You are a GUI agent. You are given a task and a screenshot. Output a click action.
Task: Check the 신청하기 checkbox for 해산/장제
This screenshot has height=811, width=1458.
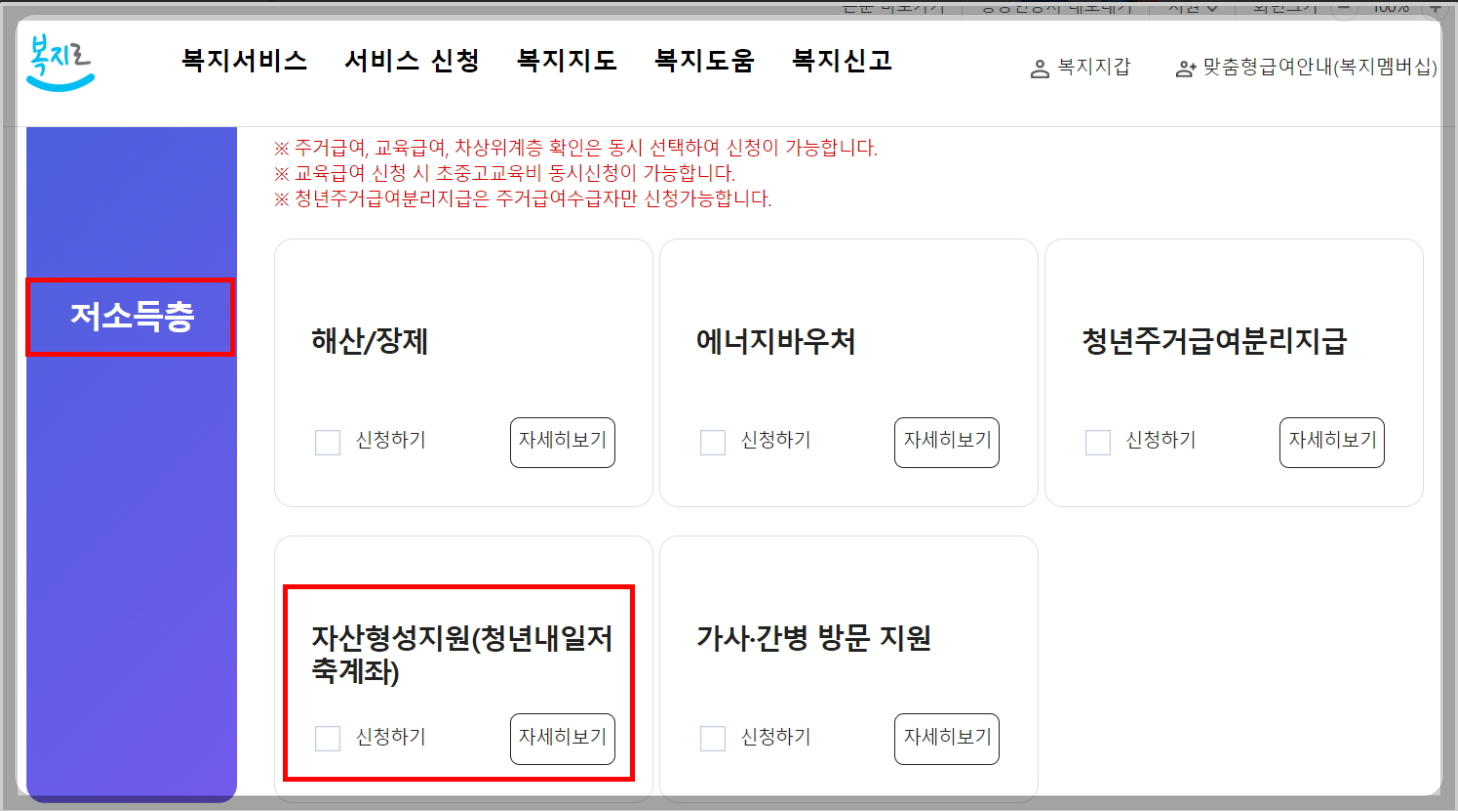point(327,442)
